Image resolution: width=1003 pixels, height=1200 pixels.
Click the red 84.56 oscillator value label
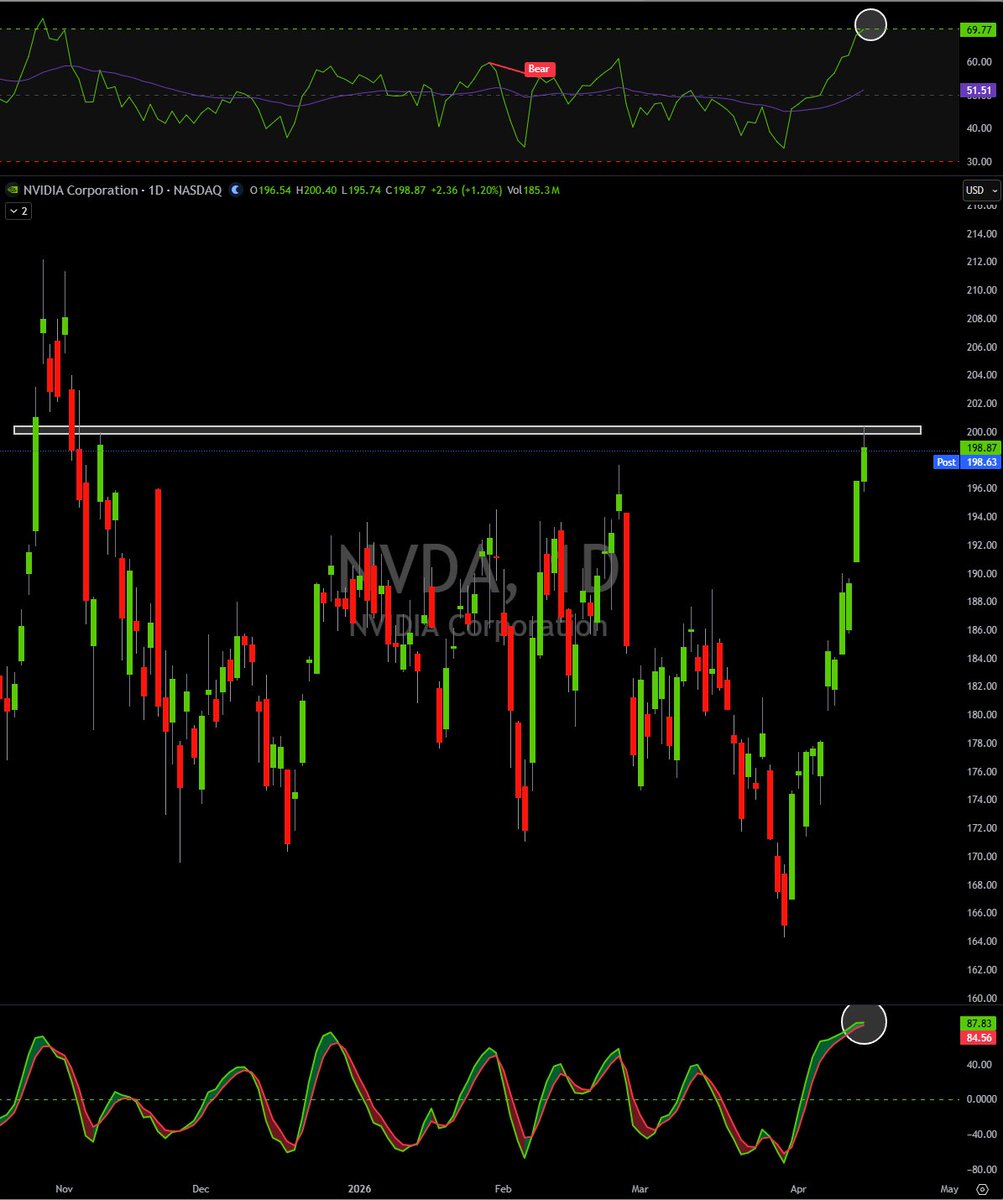[x=977, y=1038]
